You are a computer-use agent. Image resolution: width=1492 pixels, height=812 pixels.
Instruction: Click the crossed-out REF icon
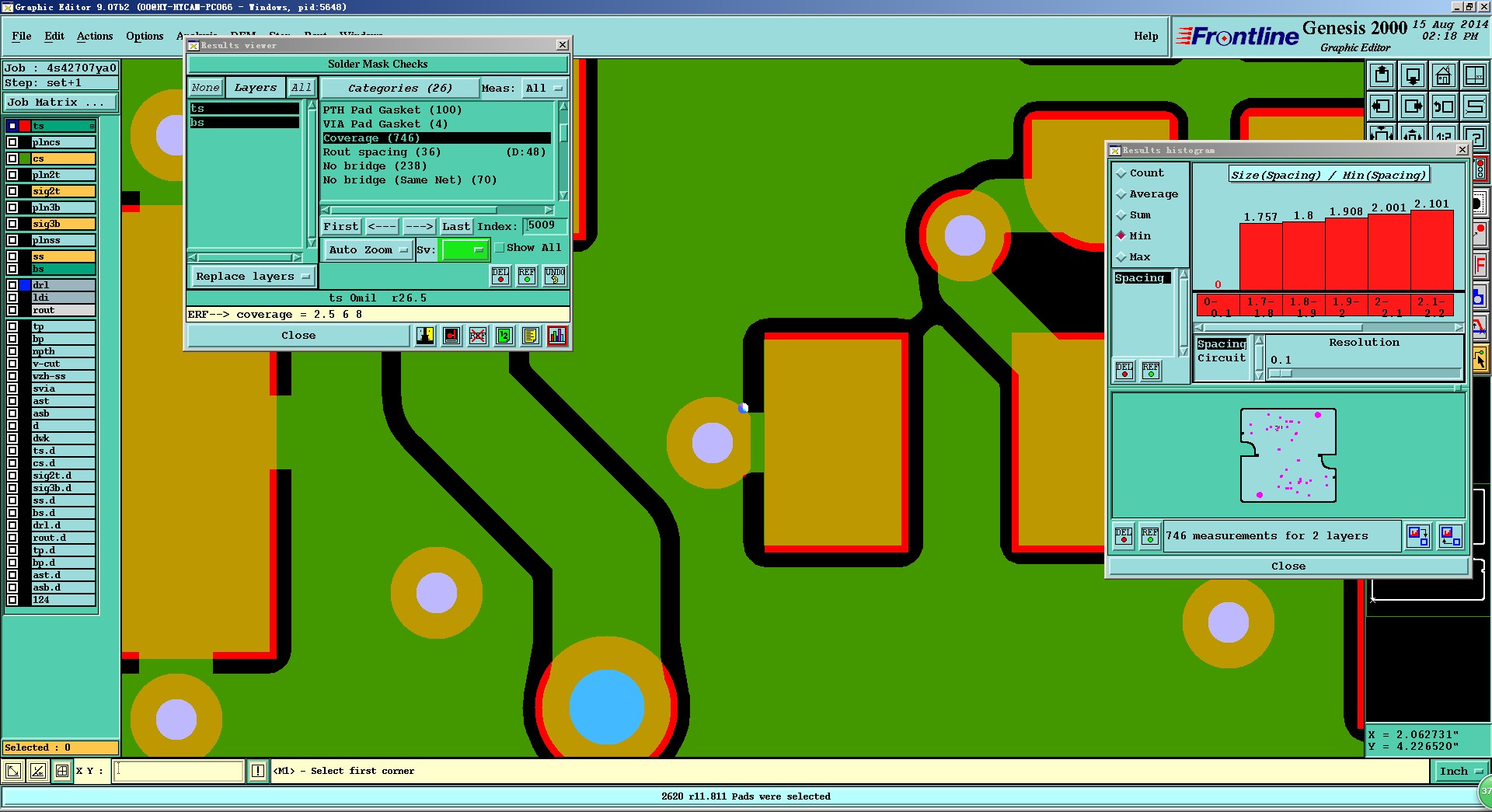click(478, 336)
